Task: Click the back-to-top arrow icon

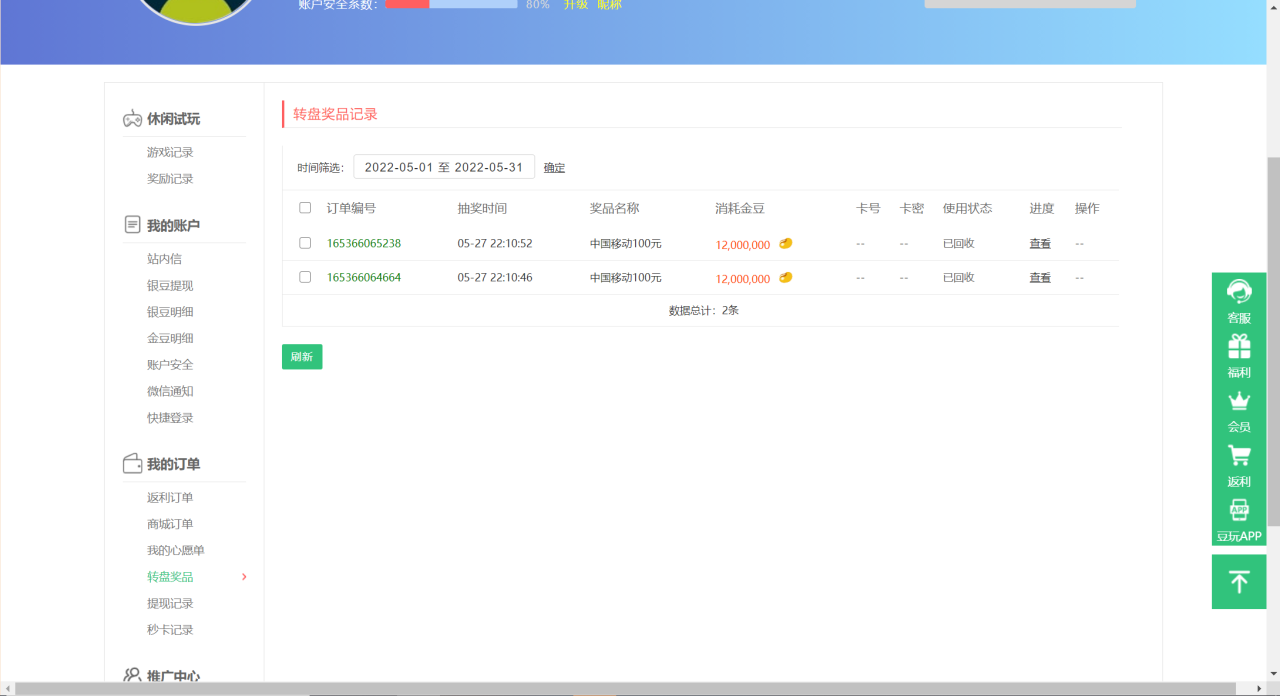Action: (1239, 582)
